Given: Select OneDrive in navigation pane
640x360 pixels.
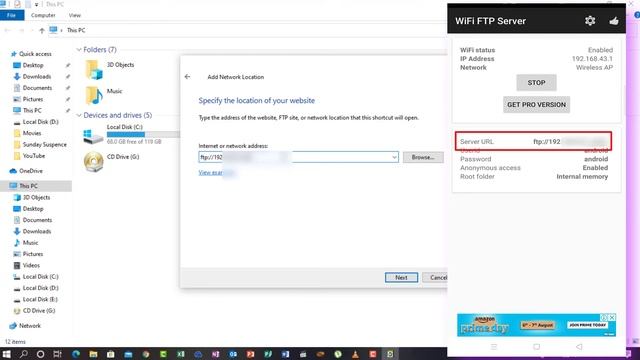Looking at the screenshot, I should [x=26, y=171].
